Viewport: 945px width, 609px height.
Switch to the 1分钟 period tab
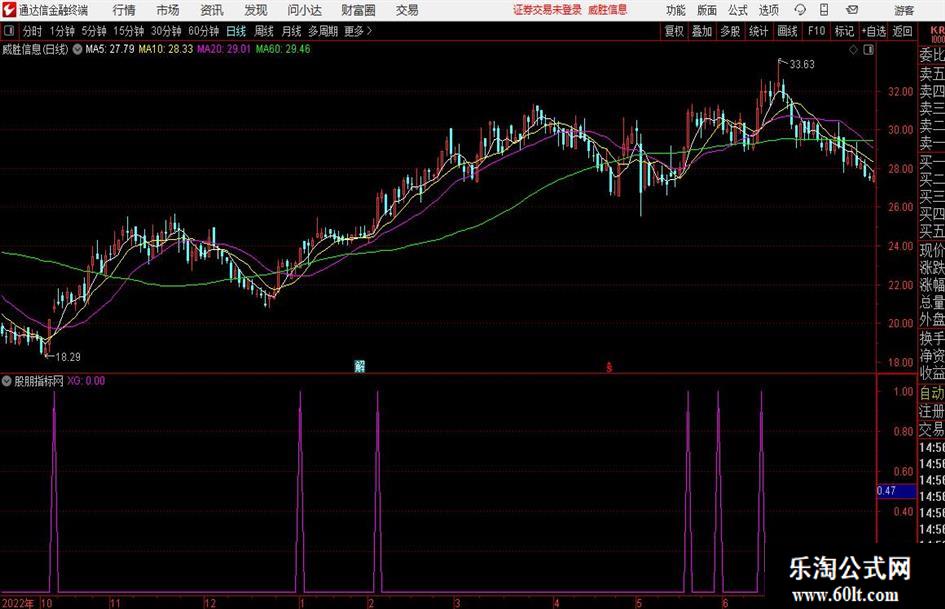(x=62, y=31)
